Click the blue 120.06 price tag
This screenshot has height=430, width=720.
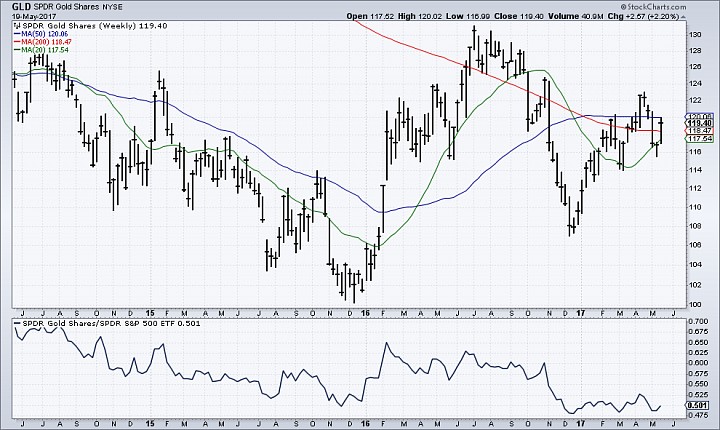699,116
